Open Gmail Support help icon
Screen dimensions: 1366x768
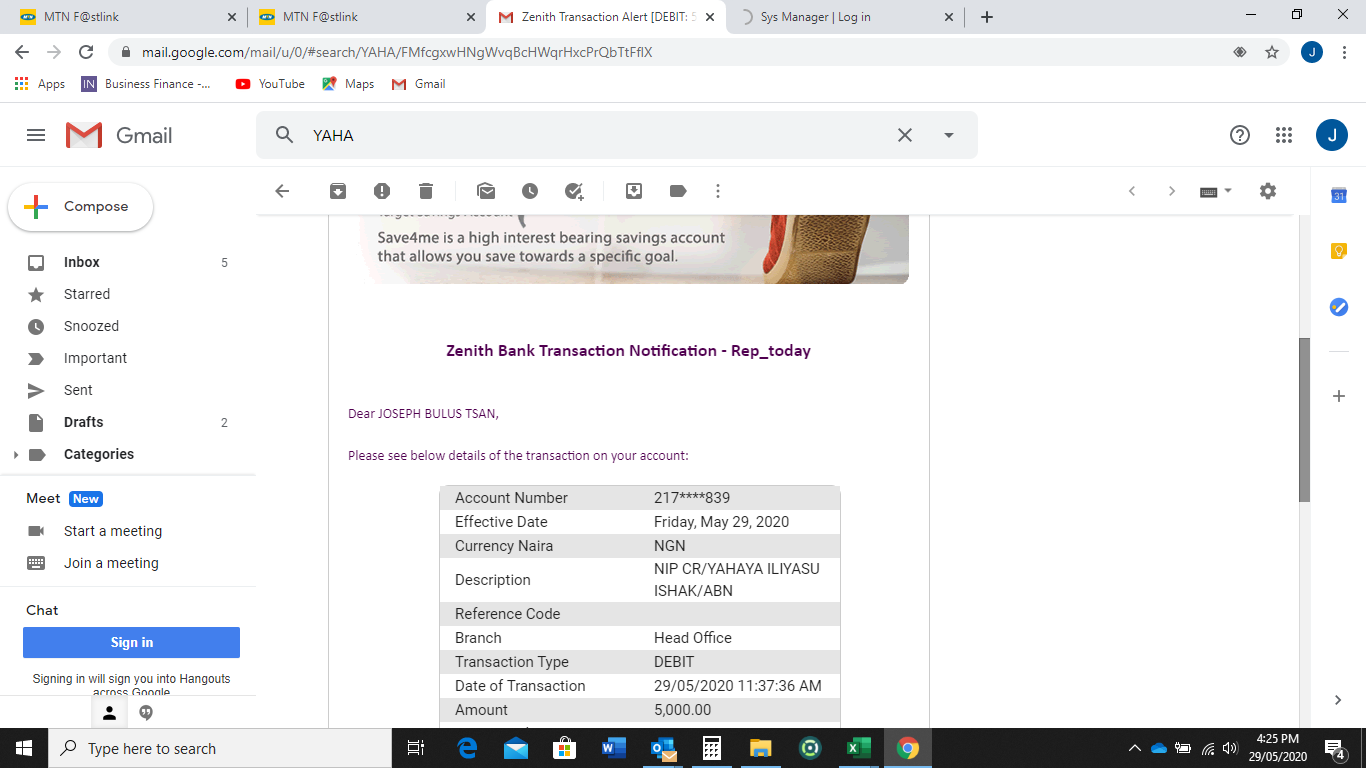[1240, 135]
